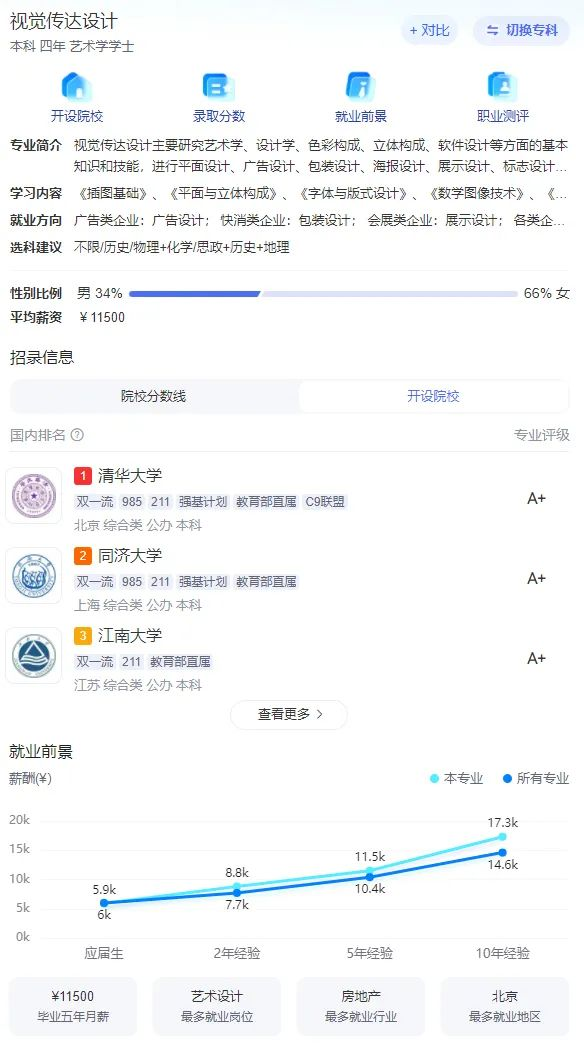The image size is (584, 1052).
Task: Open the 录取分数 score icon
Action: pos(219,87)
